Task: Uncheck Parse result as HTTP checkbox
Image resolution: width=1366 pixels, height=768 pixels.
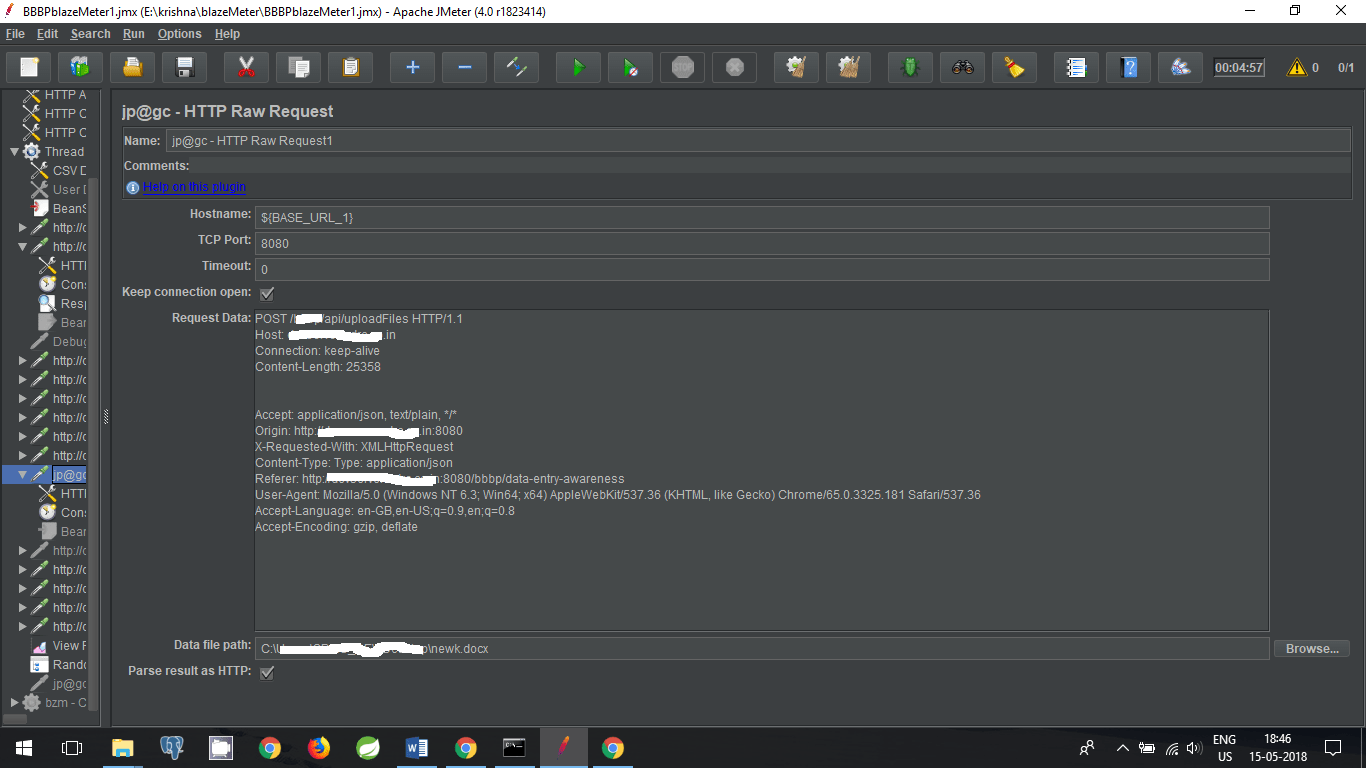Action: coord(267,672)
